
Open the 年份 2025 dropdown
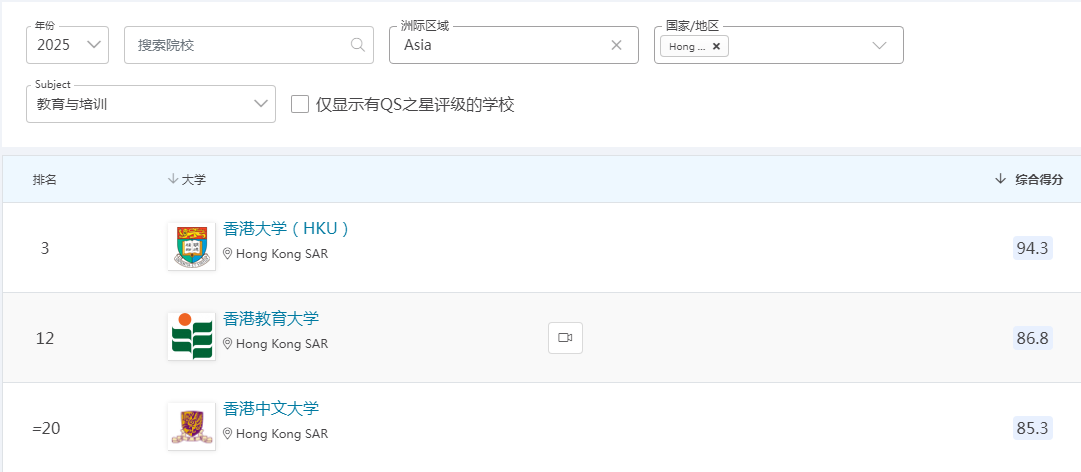[68, 45]
